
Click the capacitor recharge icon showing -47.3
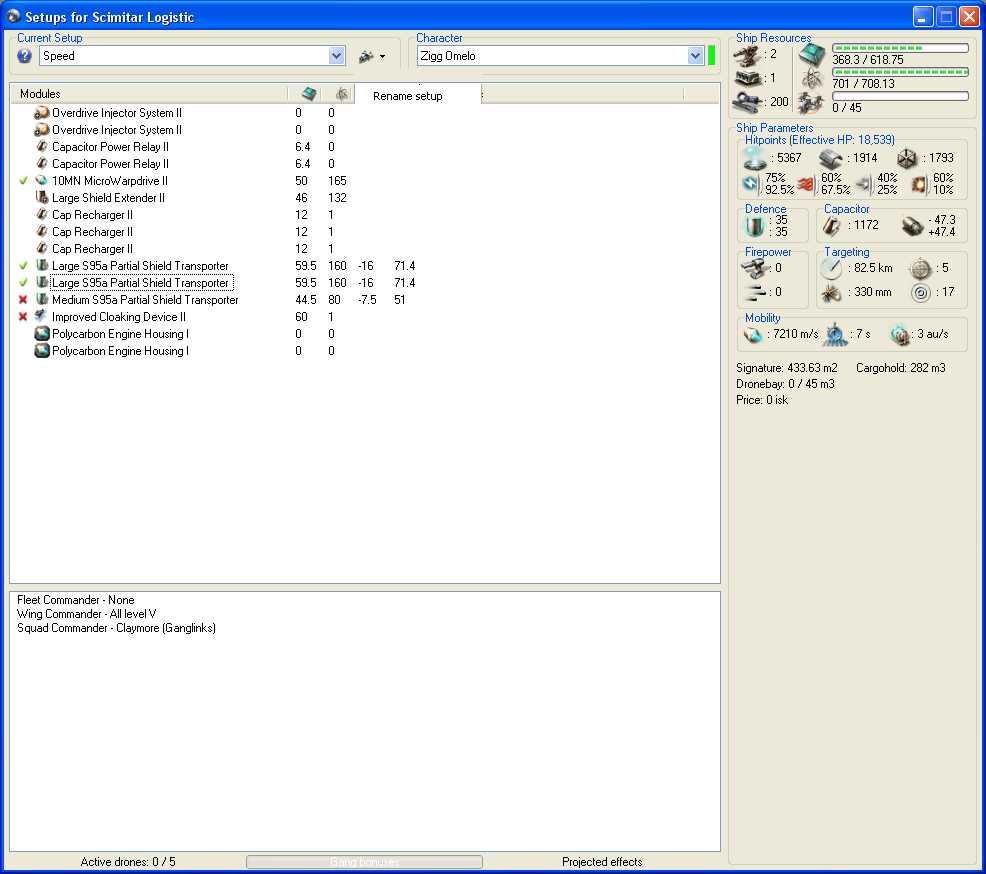[x=912, y=226]
